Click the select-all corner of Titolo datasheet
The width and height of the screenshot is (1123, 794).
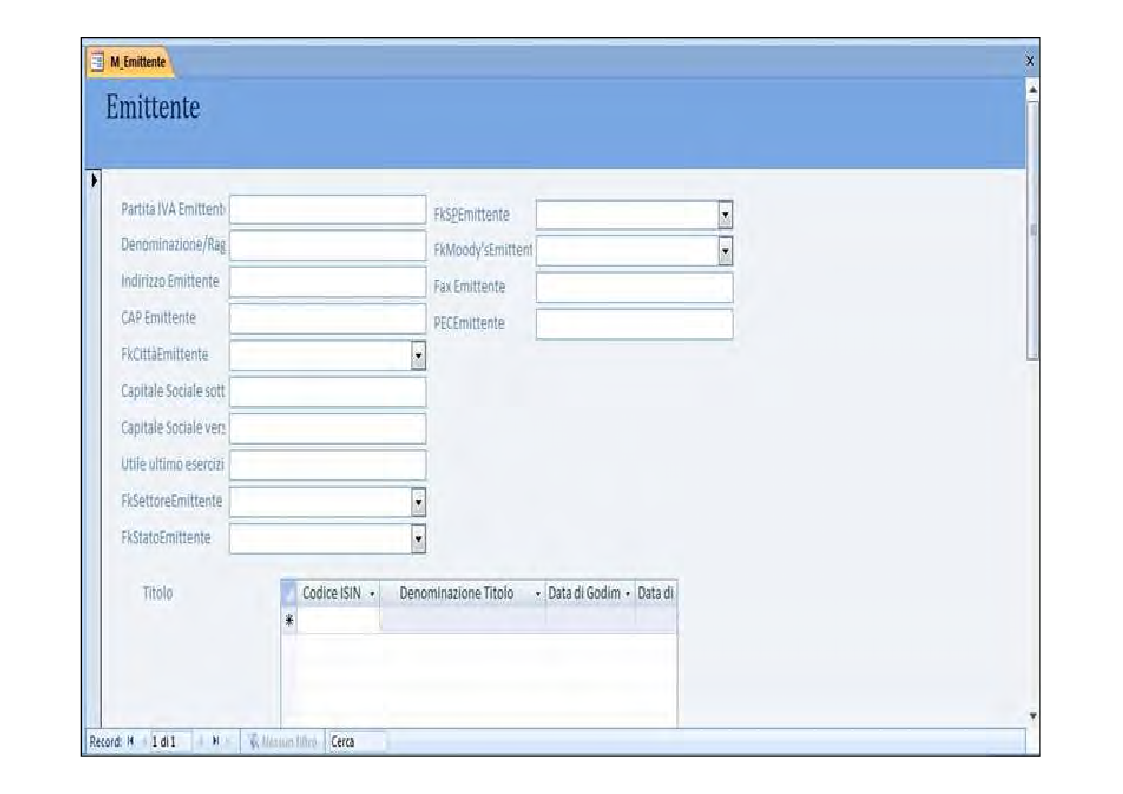click(x=289, y=594)
